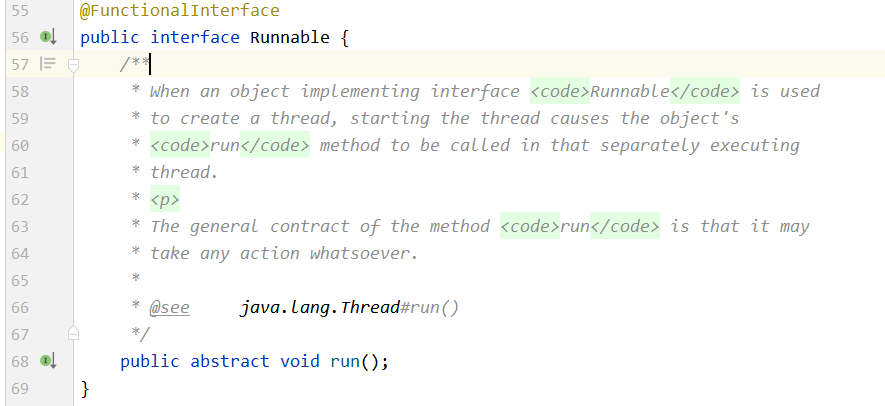The width and height of the screenshot is (885, 406).
Task: Click line number 55 in the gutter
Action: pos(20,11)
